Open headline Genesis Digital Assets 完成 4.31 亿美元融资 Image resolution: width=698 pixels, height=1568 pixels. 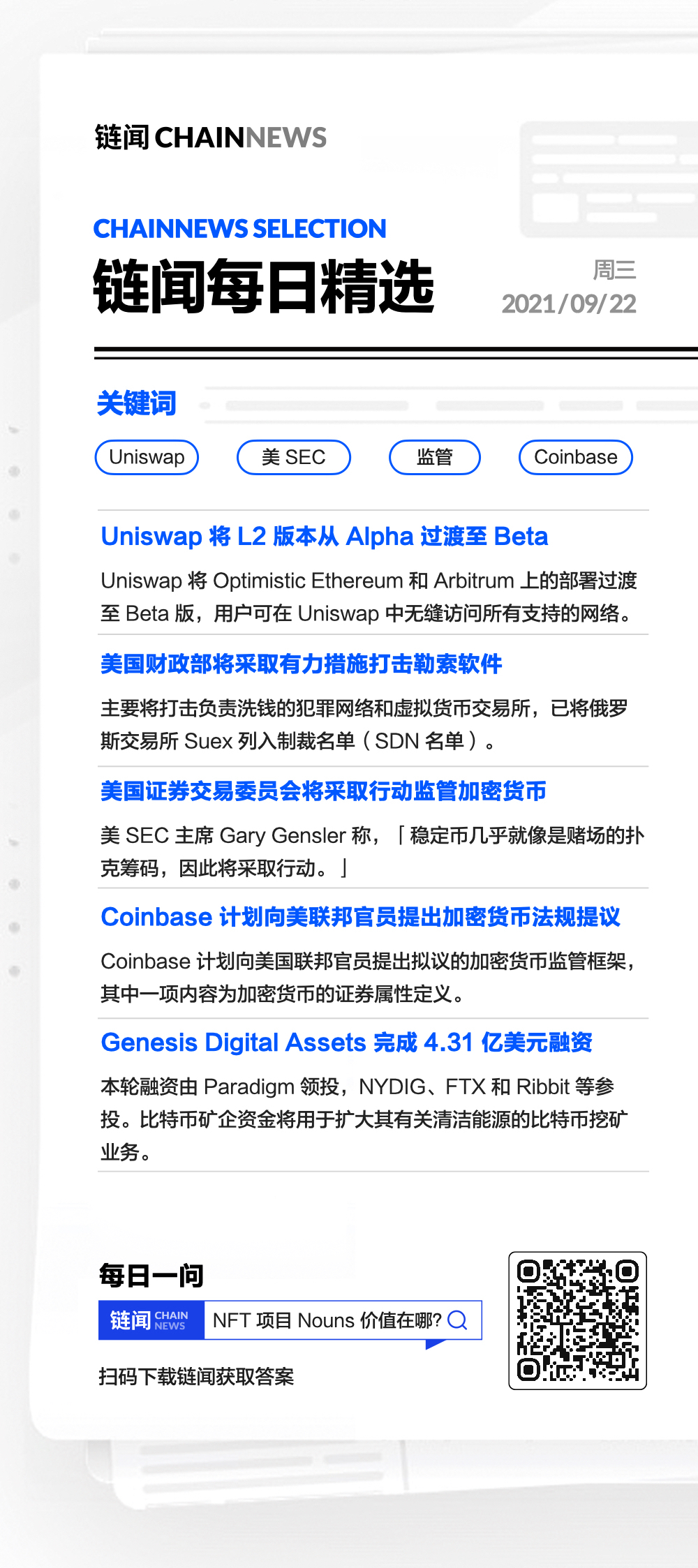[346, 1043]
